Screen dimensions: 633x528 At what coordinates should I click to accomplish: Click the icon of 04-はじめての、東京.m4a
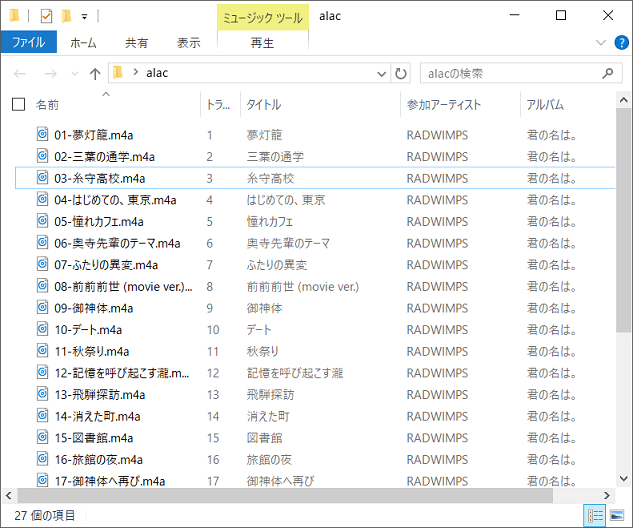click(x=42, y=199)
